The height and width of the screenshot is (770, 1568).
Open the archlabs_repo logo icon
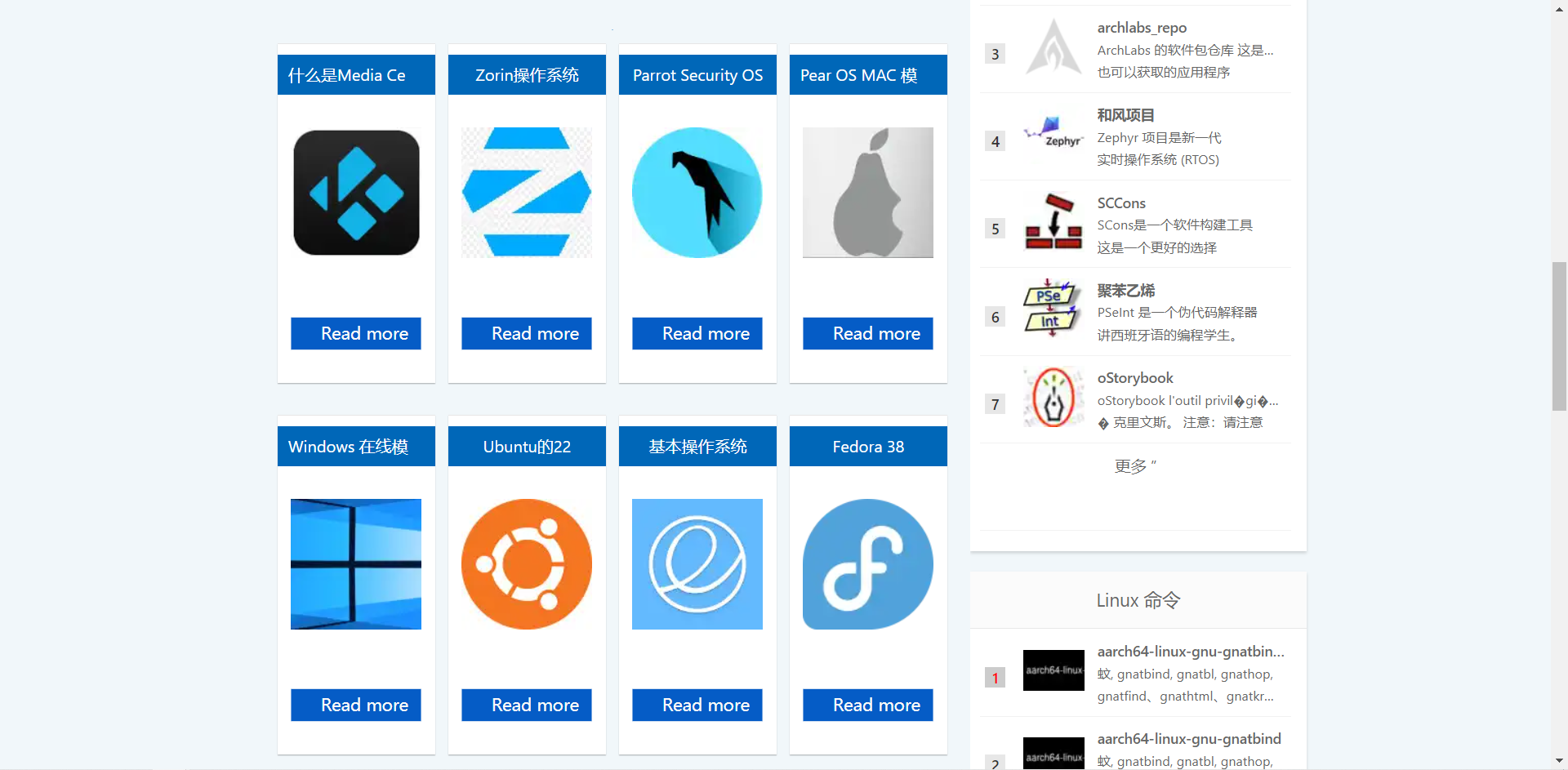pos(1053,48)
